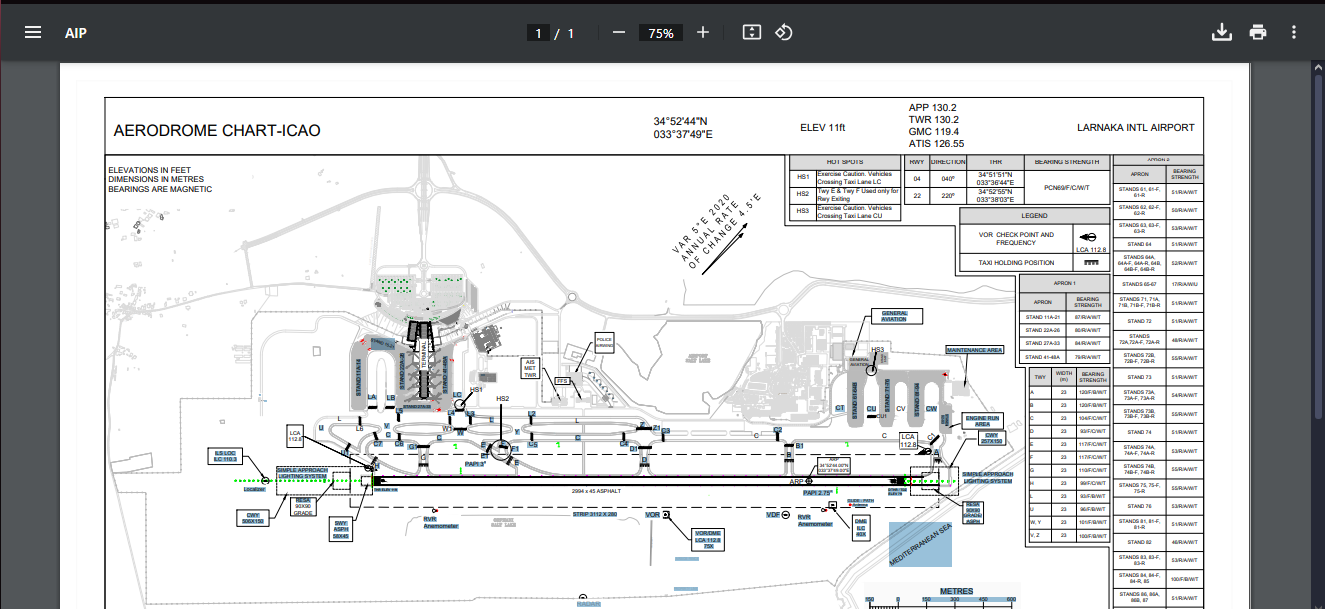Click the AERODROME CHART-ICAO title text
This screenshot has height=609, width=1325.
click(217, 131)
